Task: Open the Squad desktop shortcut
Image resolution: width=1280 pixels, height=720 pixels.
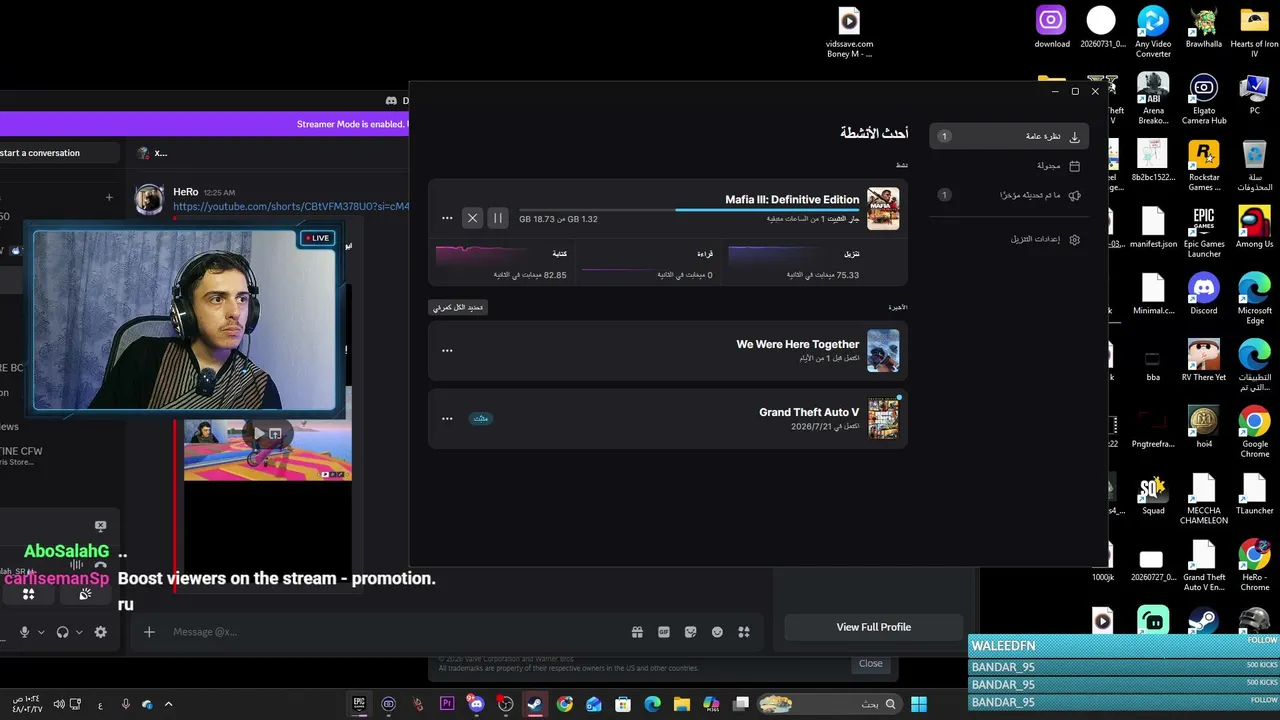Action: coord(1153,495)
